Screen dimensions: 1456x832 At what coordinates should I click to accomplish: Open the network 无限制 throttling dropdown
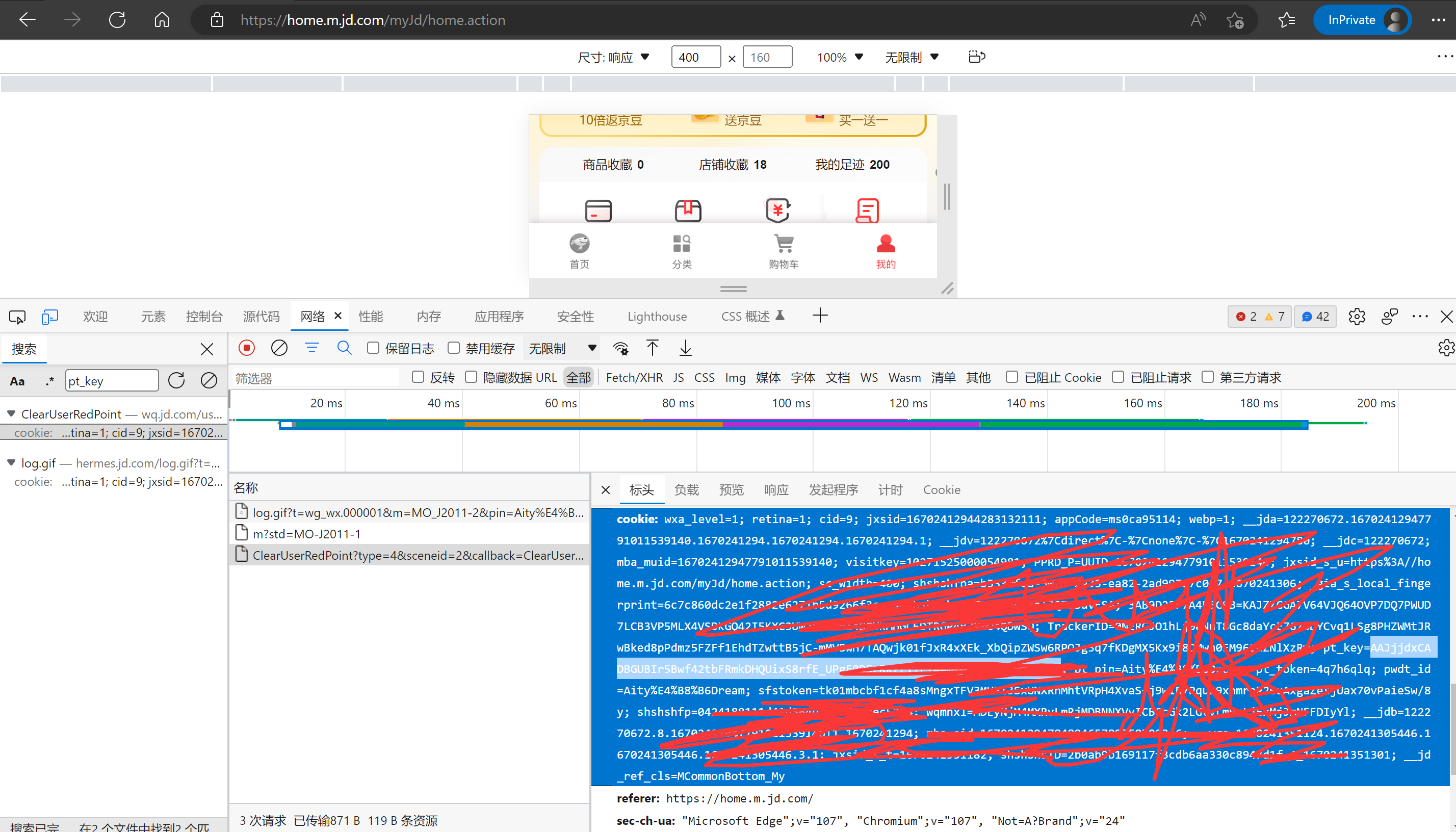tap(562, 348)
